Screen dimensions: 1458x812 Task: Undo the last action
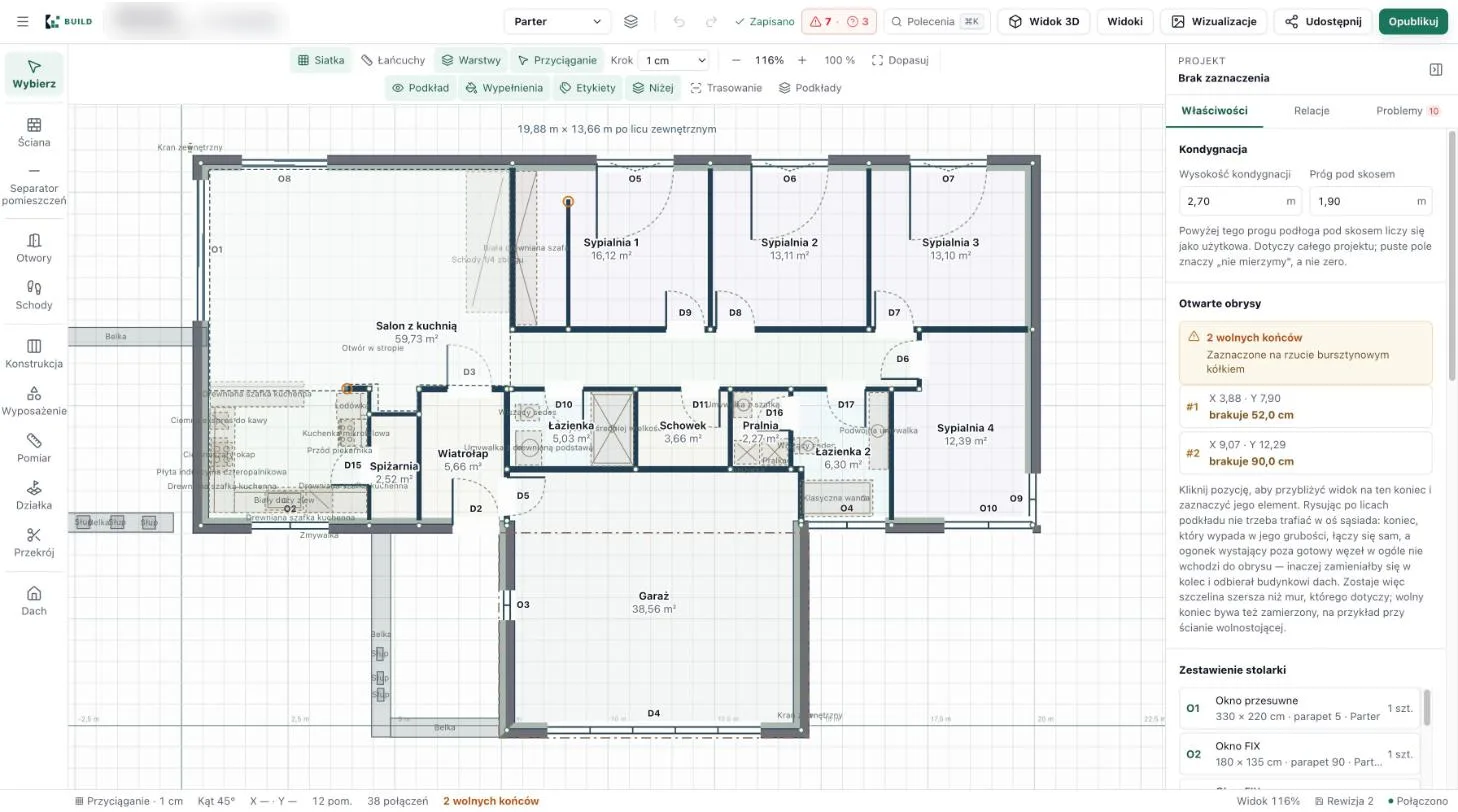pos(680,21)
